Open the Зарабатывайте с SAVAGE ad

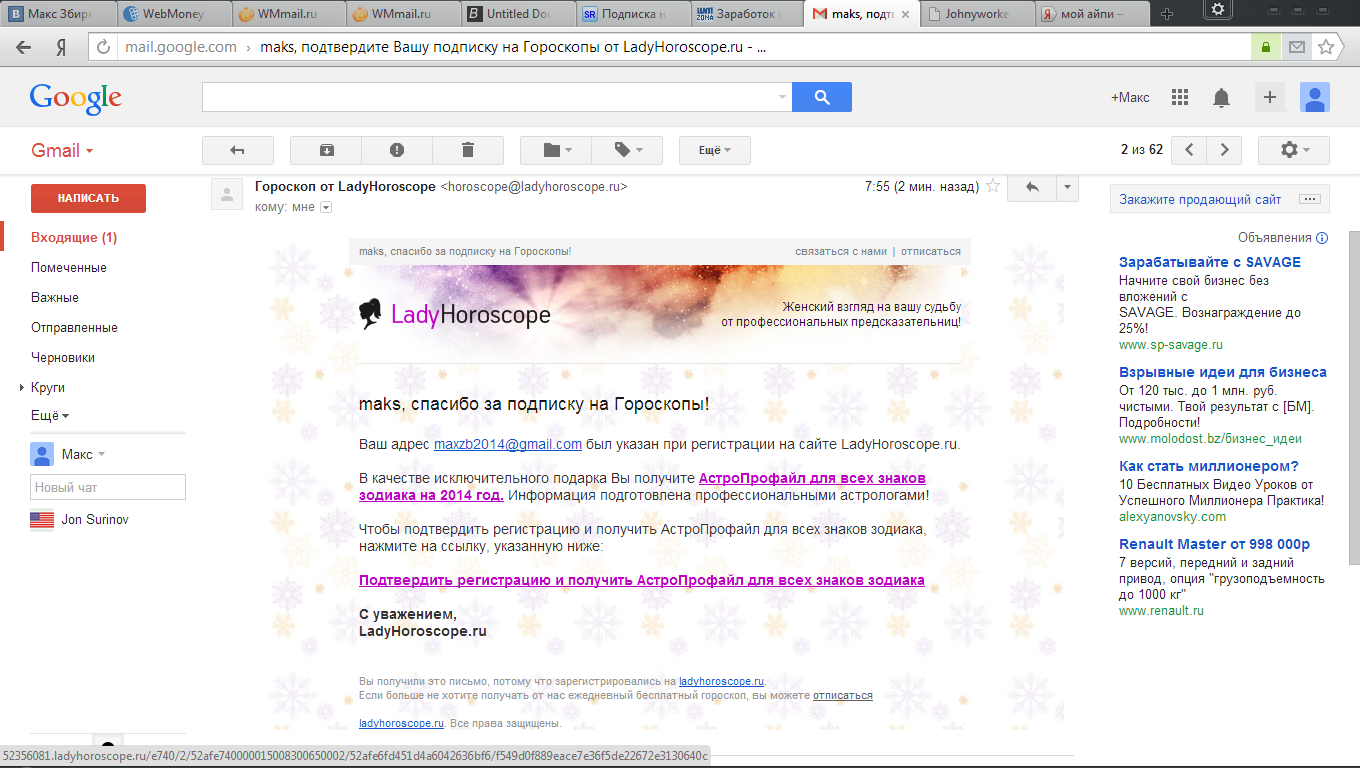pyautogui.click(x=1210, y=262)
